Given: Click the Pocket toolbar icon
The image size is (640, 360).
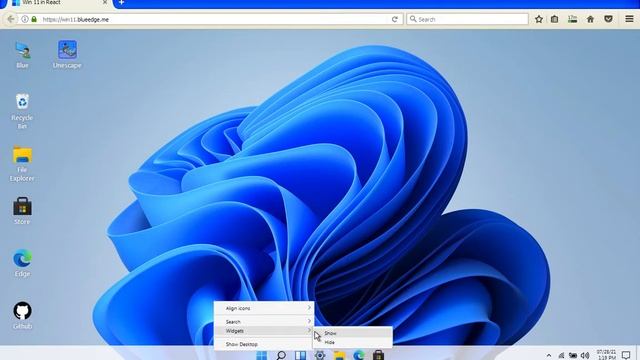Looking at the screenshot, I should coord(608,19).
